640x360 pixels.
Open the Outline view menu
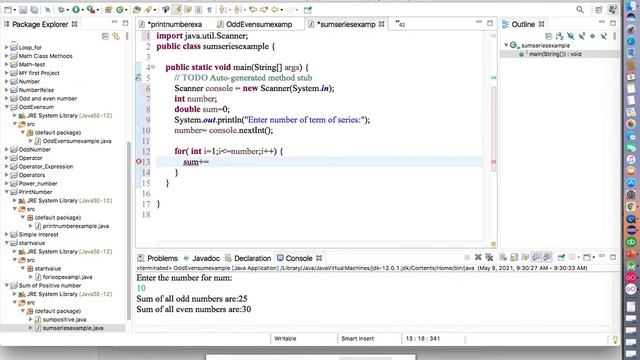pos(614,36)
